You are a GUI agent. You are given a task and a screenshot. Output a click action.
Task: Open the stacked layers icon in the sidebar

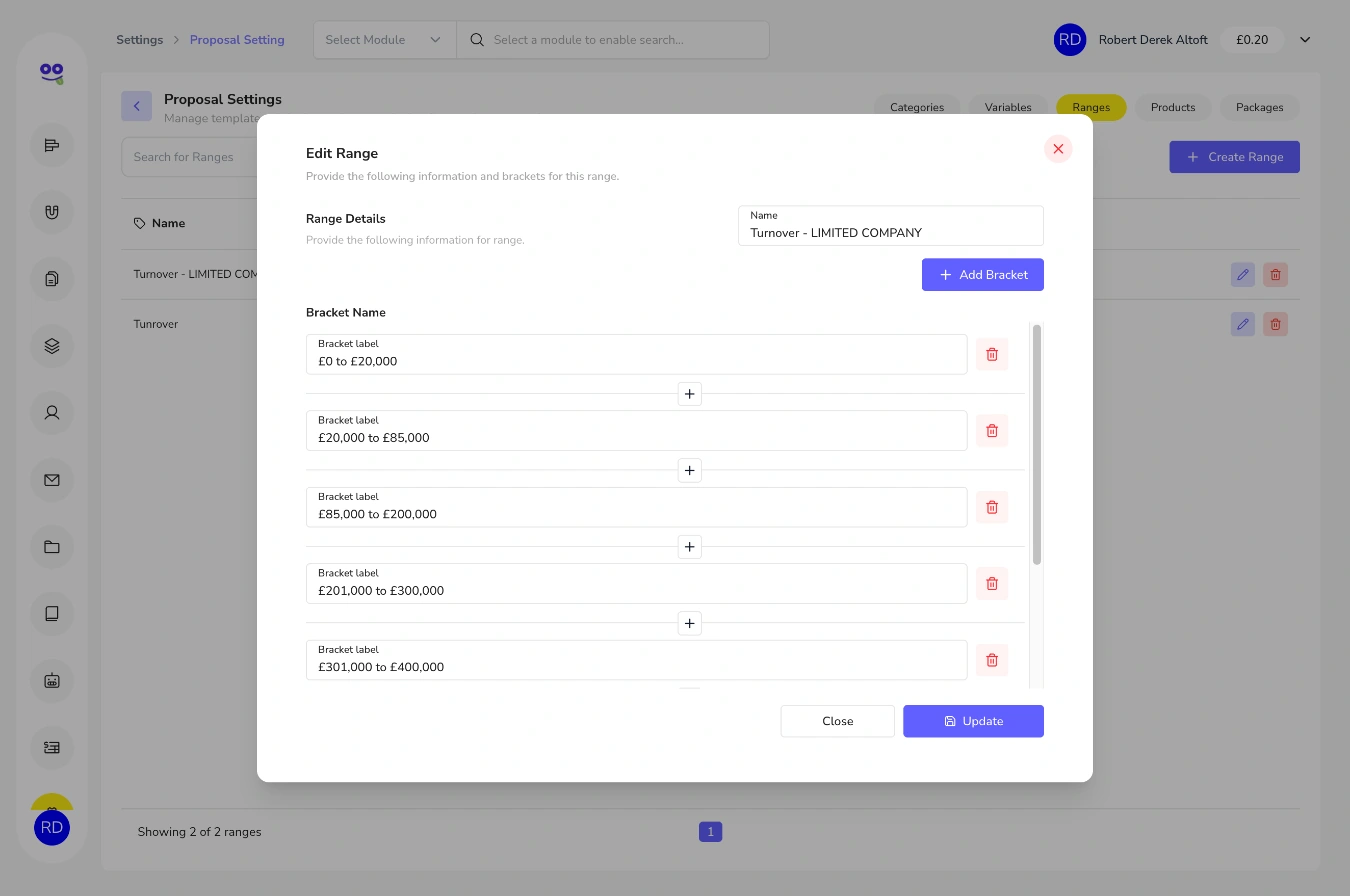tap(52, 346)
